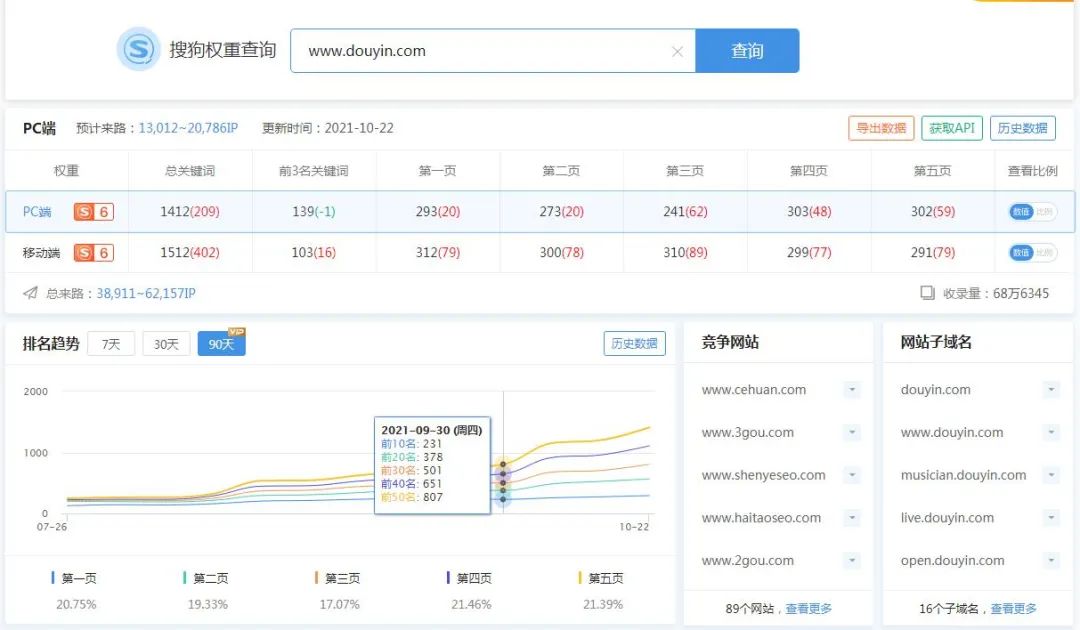Click PC端 第三页 cell 241(62)

[685, 211]
